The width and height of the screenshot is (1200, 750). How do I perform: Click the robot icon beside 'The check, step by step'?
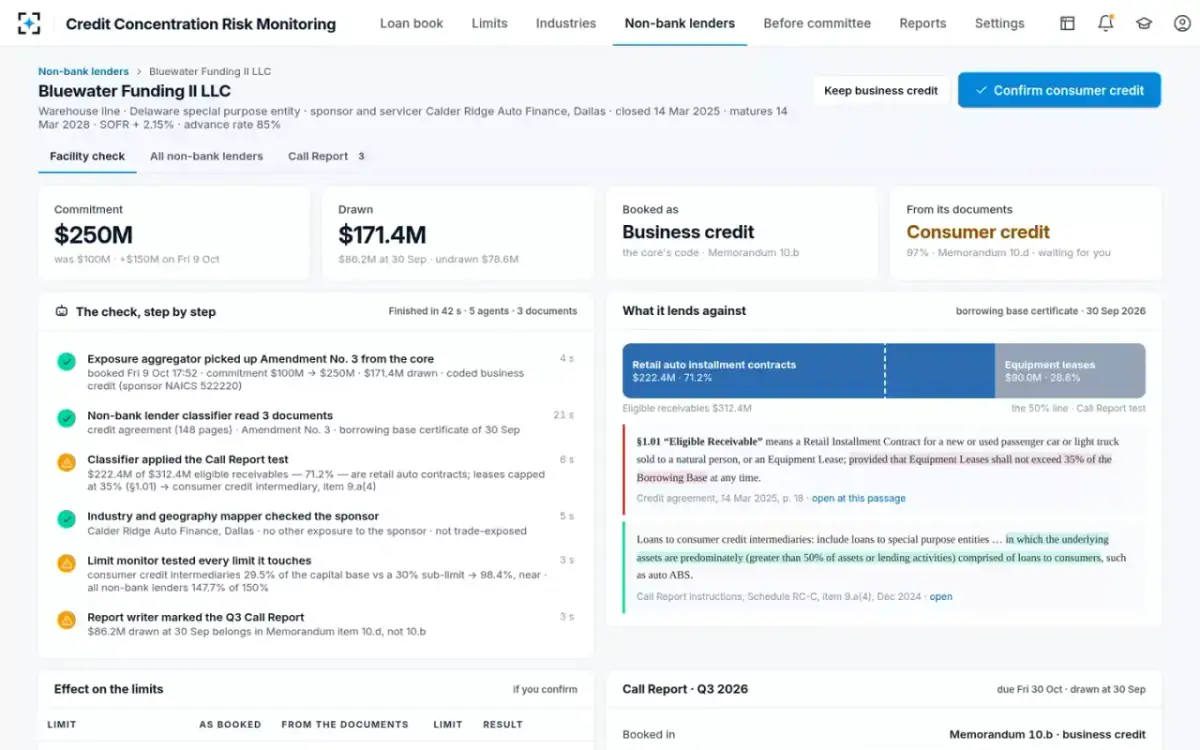pyautogui.click(x=62, y=311)
